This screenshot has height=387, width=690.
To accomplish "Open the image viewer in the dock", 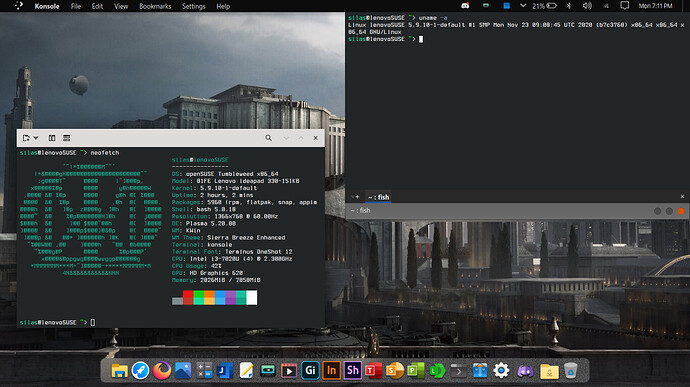I will (x=183, y=371).
